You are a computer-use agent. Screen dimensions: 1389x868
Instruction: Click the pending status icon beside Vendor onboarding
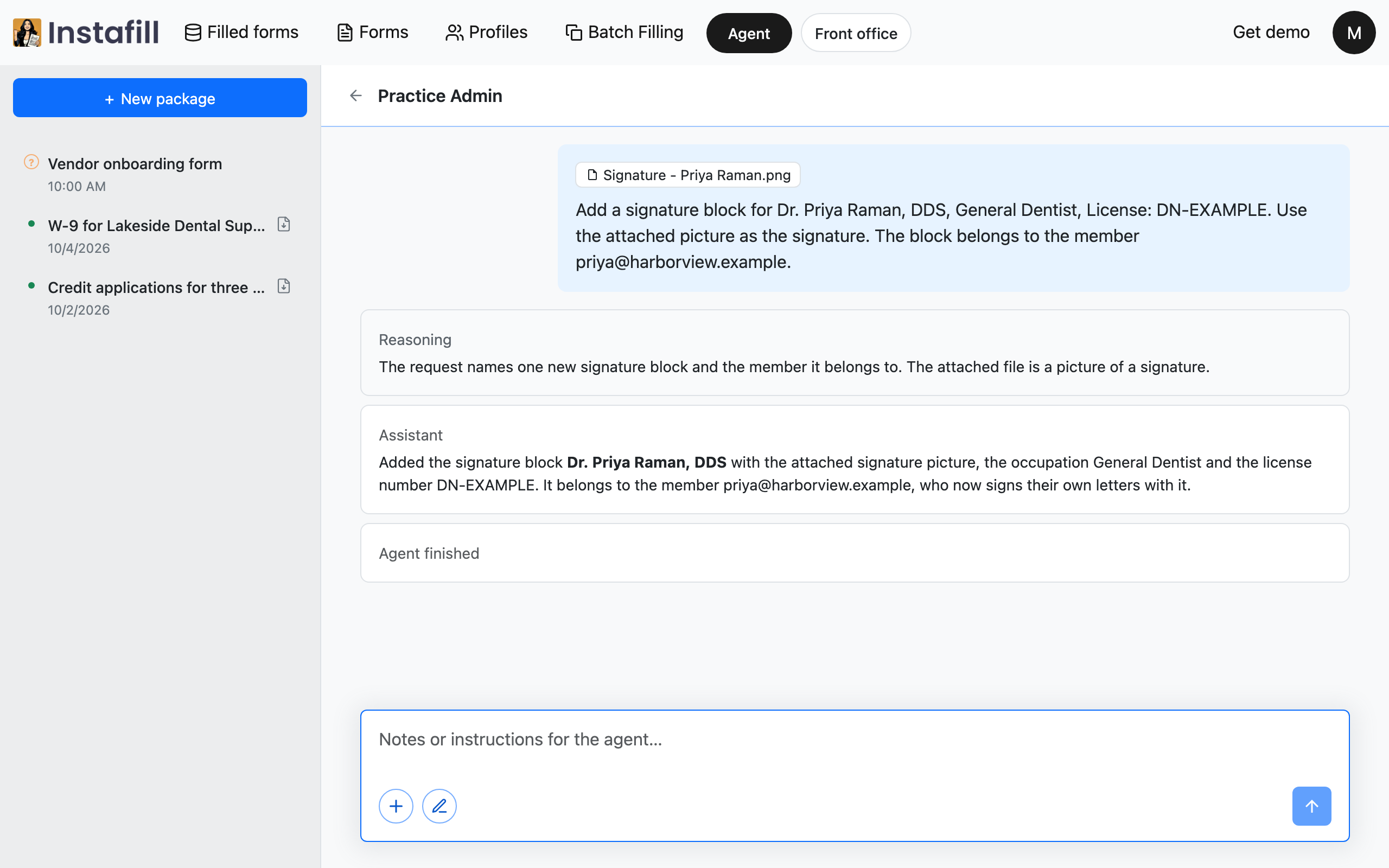coord(31,162)
